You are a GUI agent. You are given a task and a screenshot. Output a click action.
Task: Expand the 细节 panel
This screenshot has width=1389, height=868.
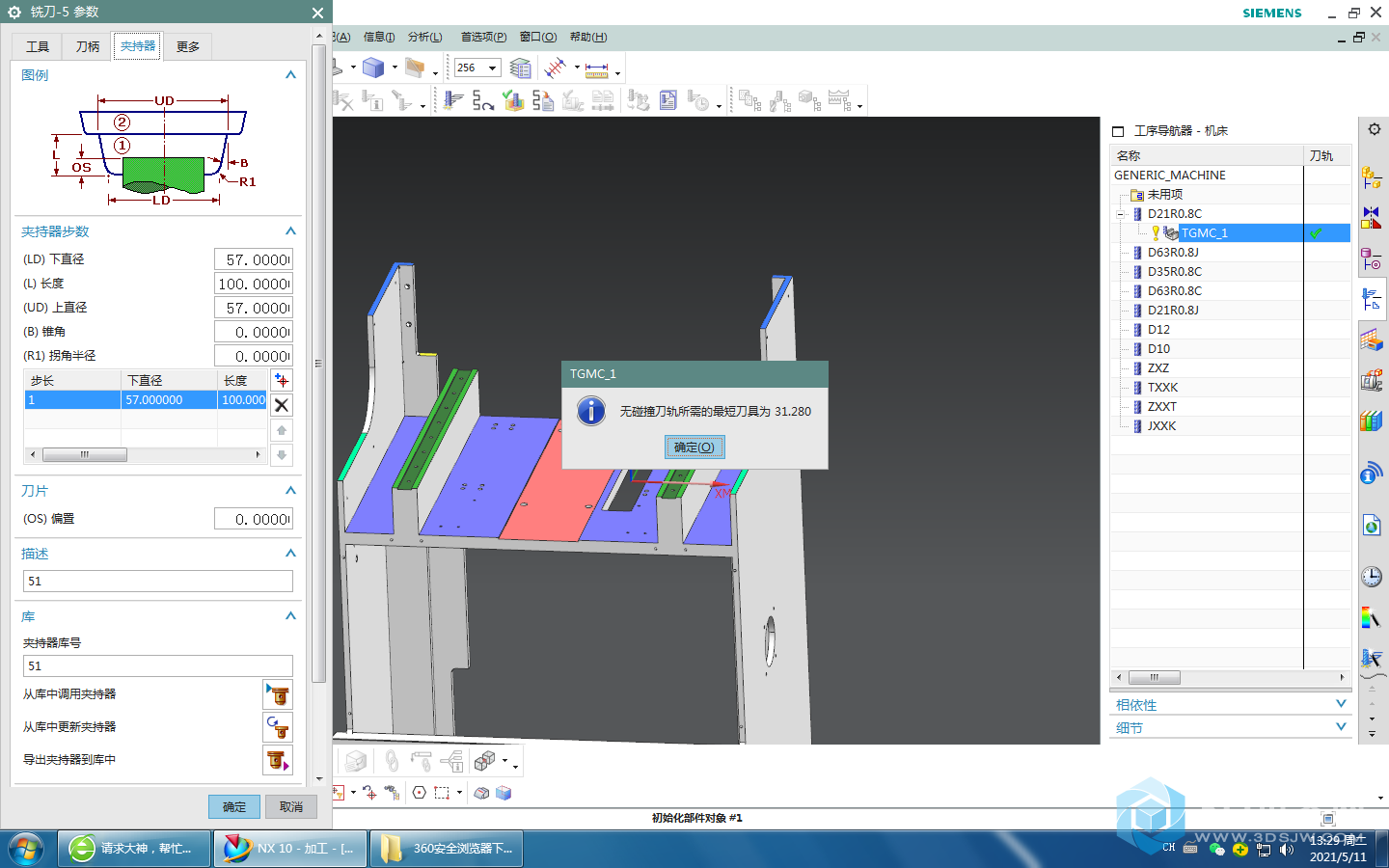(1341, 727)
